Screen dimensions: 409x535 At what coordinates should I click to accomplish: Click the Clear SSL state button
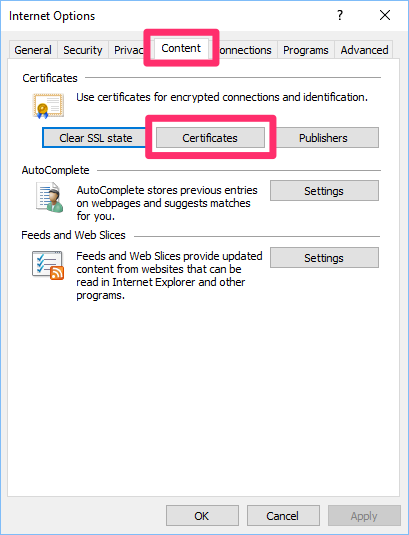click(96, 138)
